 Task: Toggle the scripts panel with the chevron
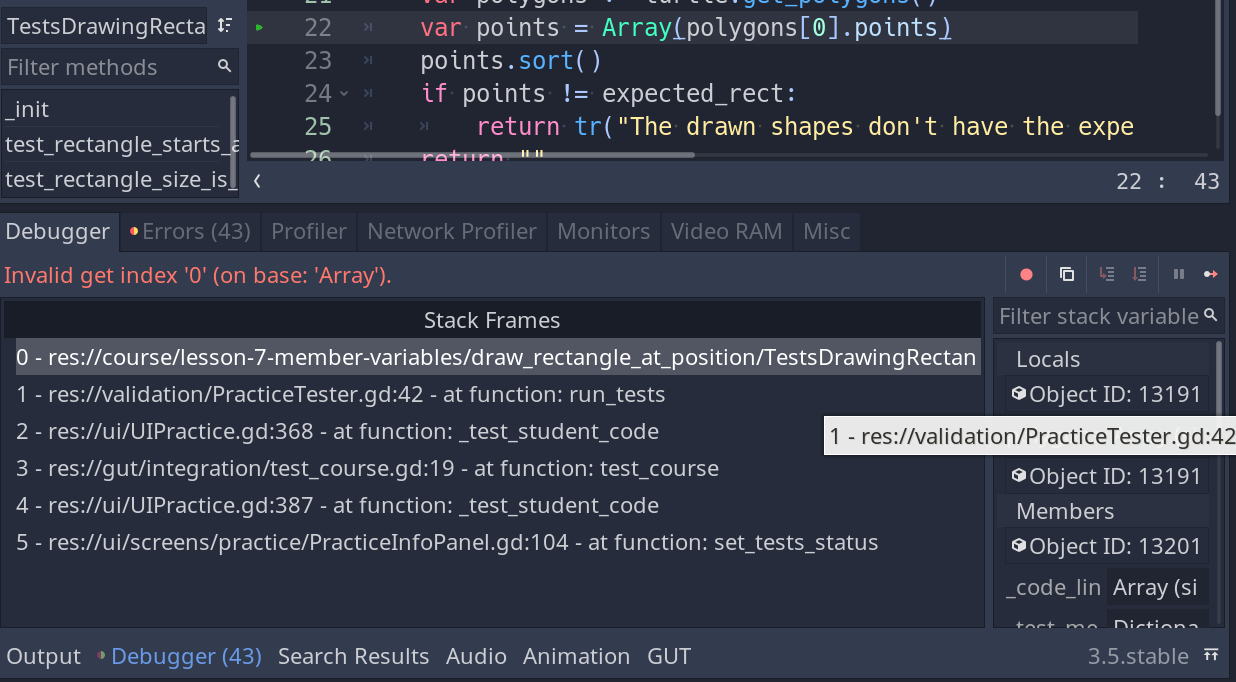click(258, 181)
